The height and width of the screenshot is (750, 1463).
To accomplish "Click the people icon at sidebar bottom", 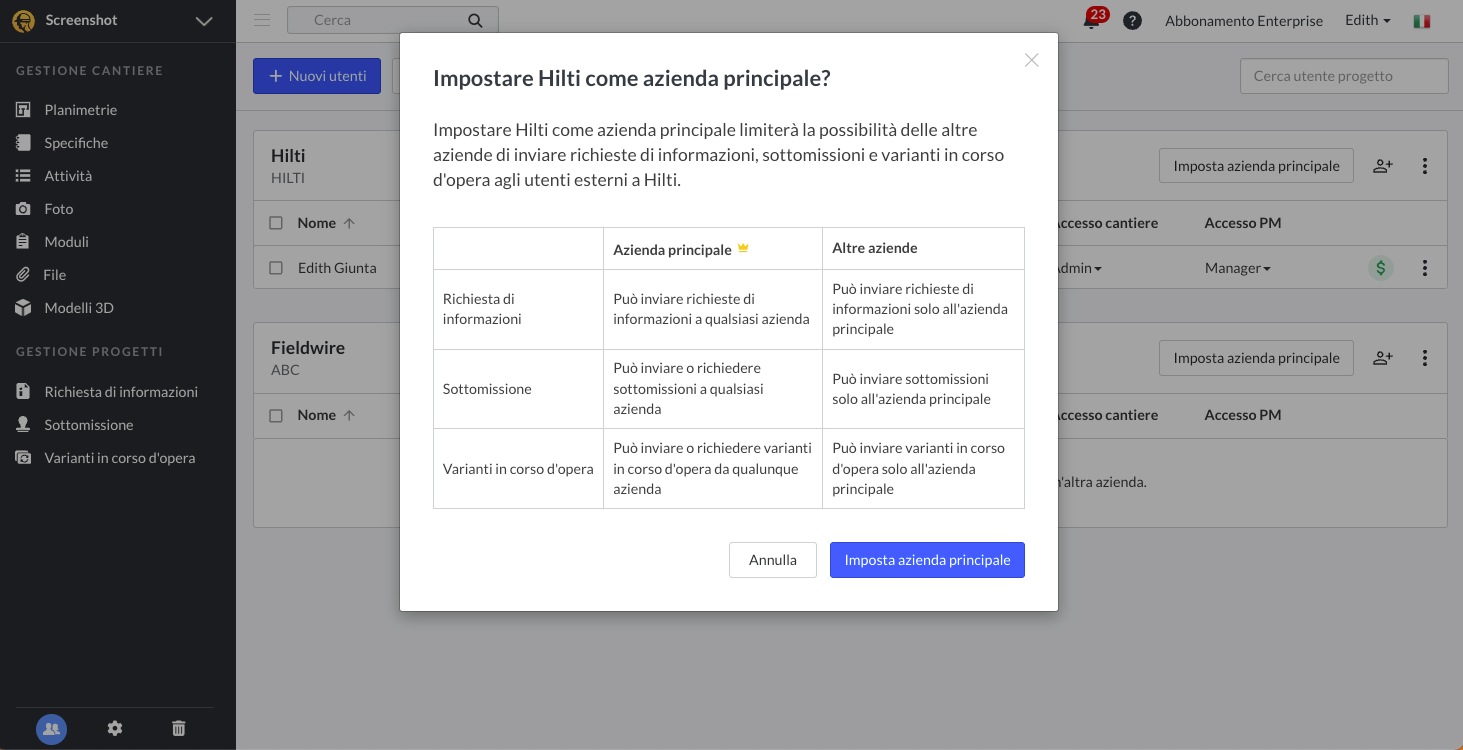I will pyautogui.click(x=52, y=729).
